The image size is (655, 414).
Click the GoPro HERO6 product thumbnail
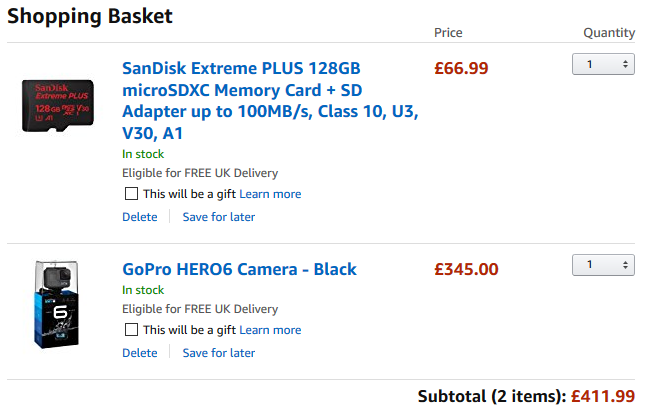point(58,306)
